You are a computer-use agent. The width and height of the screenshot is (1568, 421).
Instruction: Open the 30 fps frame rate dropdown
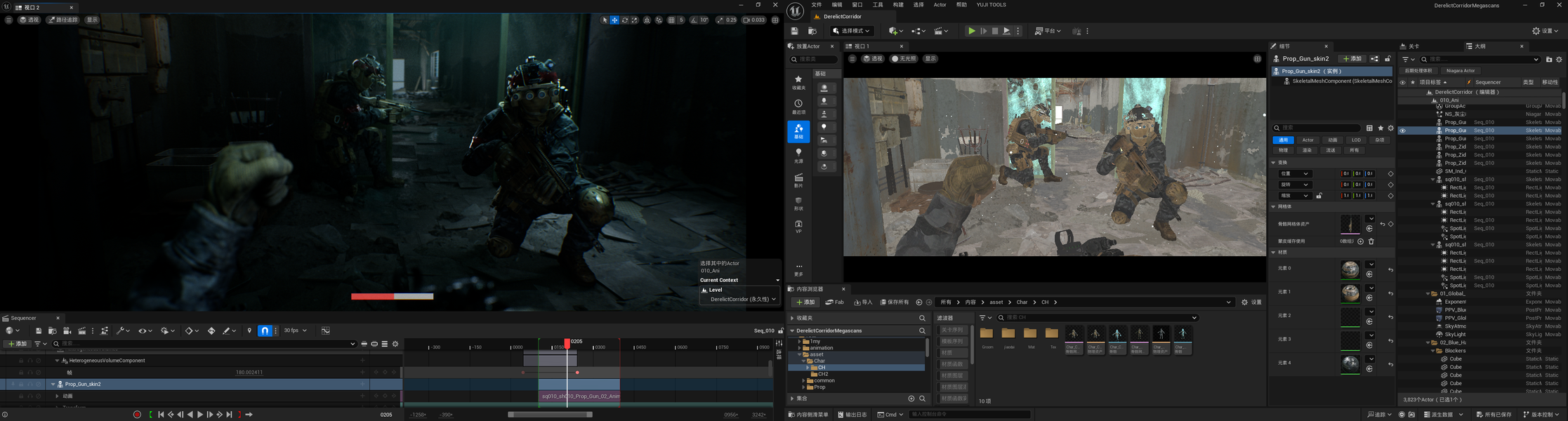pyautogui.click(x=295, y=330)
